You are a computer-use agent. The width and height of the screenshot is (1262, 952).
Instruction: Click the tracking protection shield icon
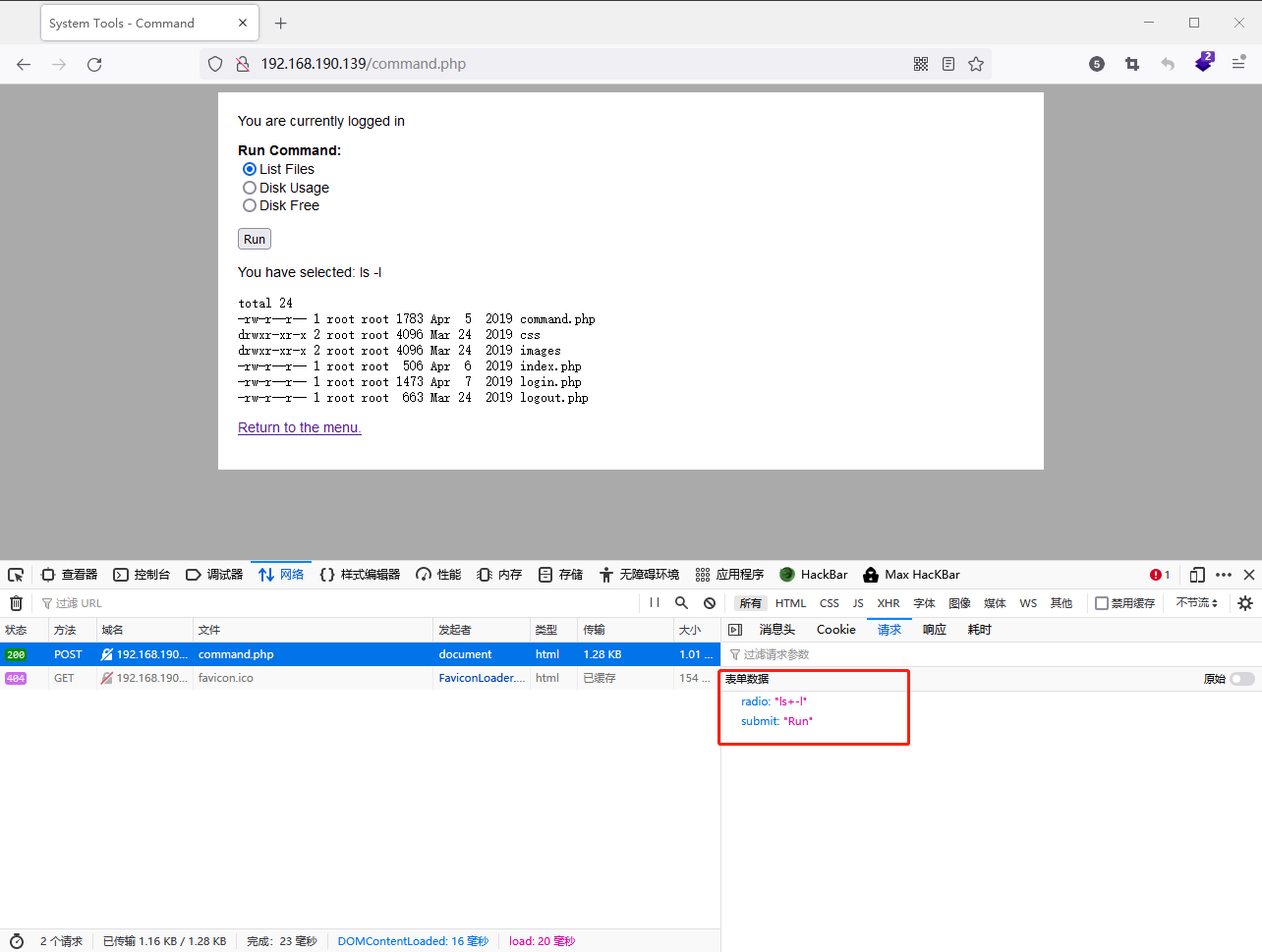coord(215,64)
